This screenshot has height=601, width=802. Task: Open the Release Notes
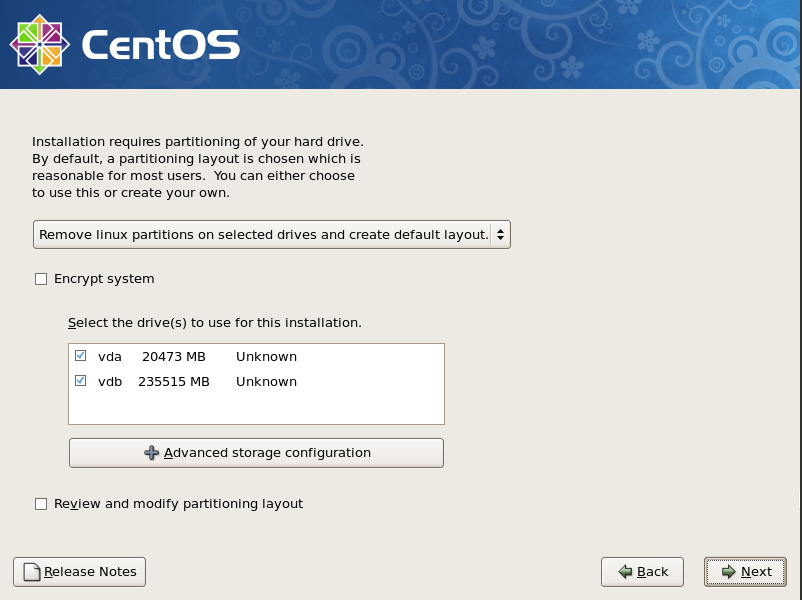[x=79, y=572]
